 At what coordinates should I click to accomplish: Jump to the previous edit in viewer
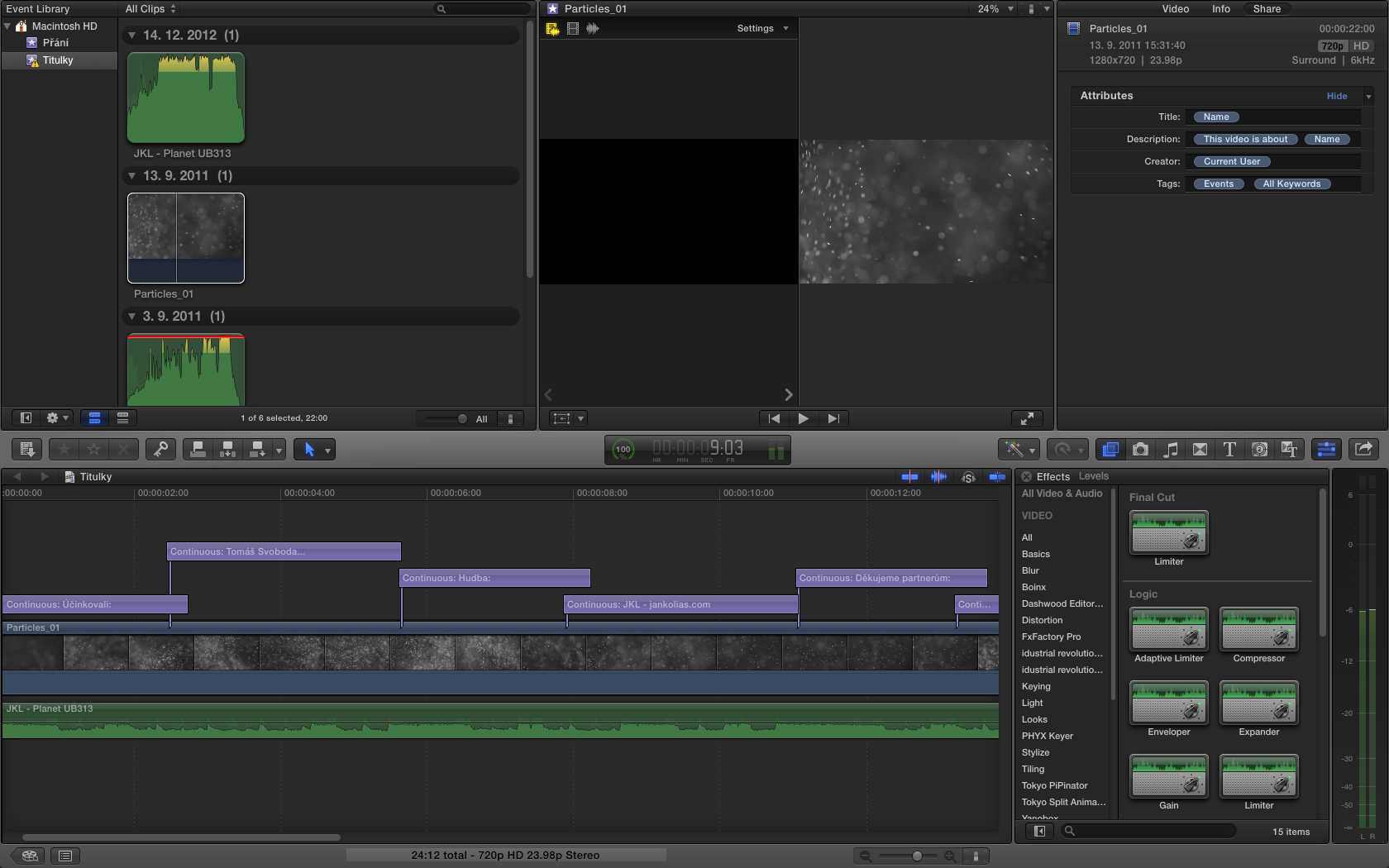[x=774, y=418]
